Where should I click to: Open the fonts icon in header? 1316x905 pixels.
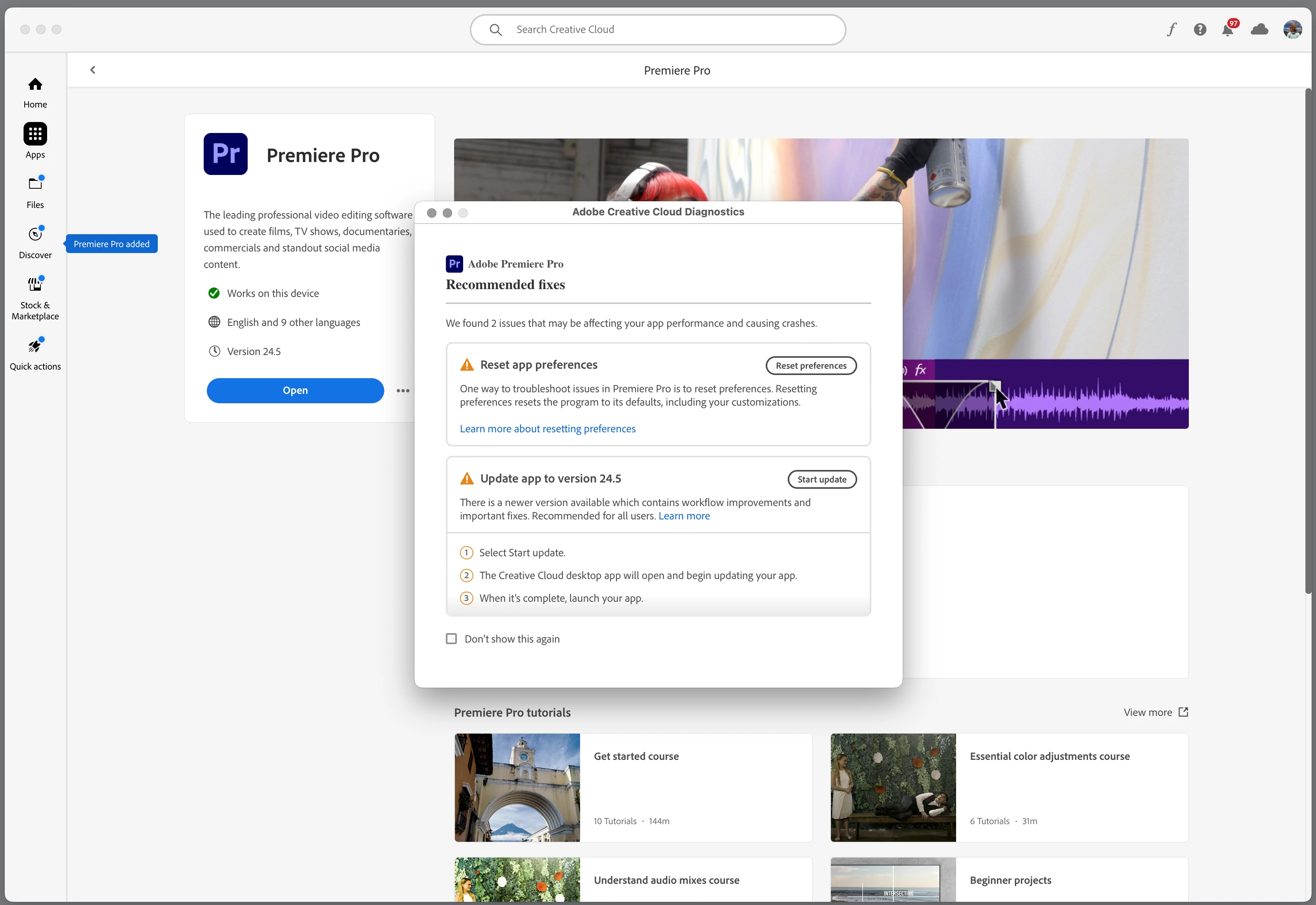1172,29
